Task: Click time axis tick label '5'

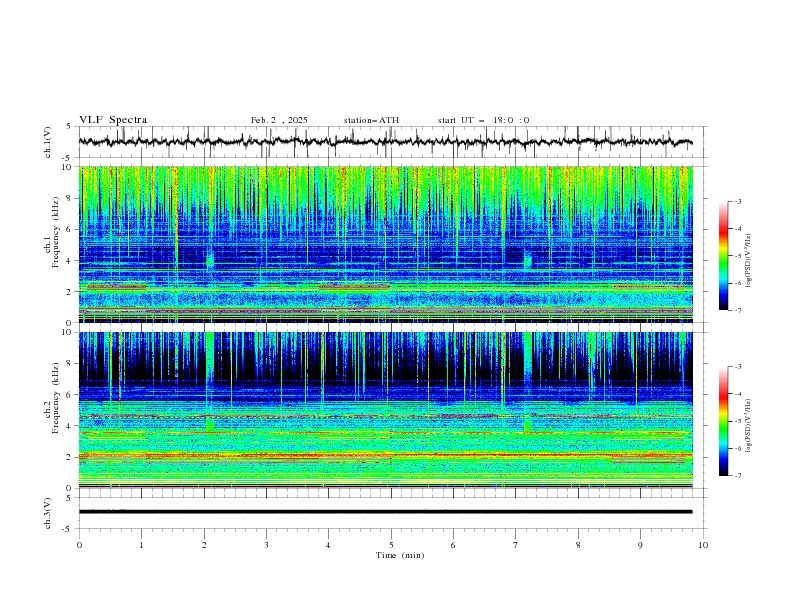Action: click(x=391, y=545)
